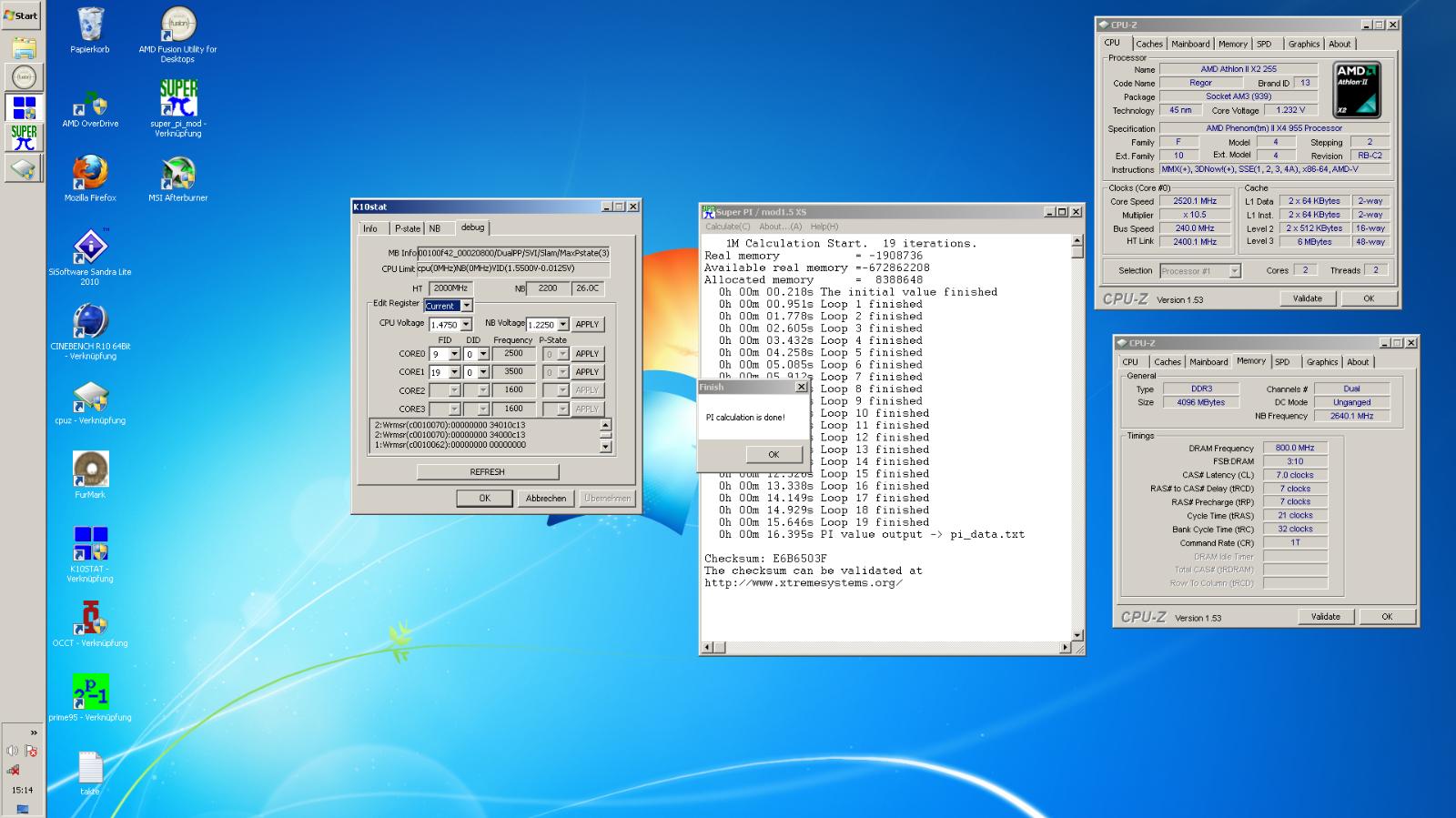This screenshot has width=1456, height=818.
Task: Click the taskbar clock showing 15:14
Action: click(x=23, y=790)
